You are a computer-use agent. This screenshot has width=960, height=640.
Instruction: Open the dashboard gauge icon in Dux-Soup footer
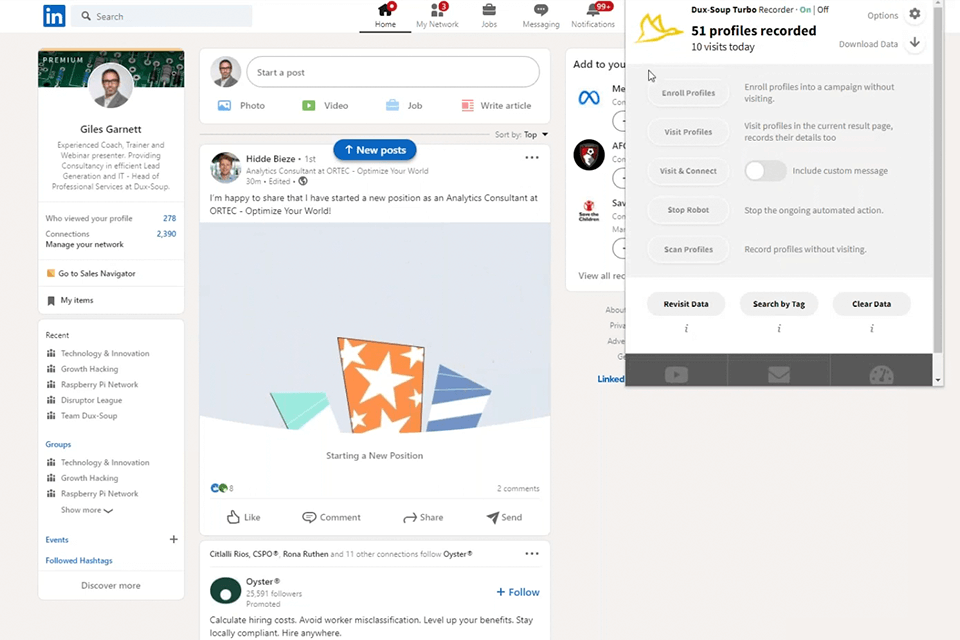coord(881,374)
